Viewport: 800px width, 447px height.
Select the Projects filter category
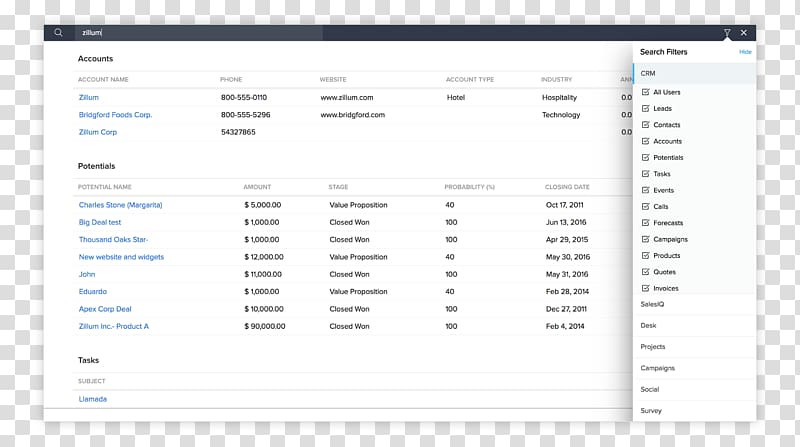(x=694, y=347)
